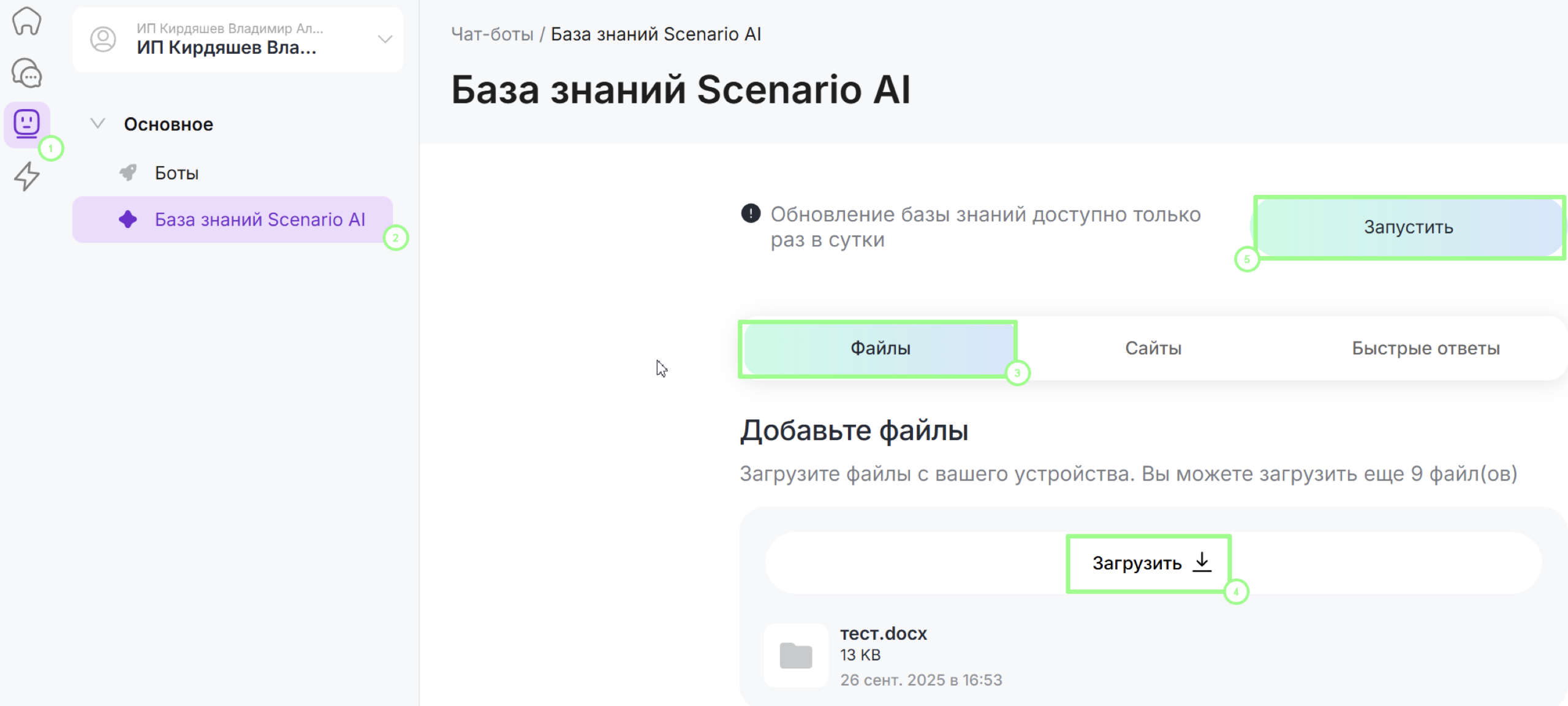Follow the Чат-боты breadcrumb link
The width and height of the screenshot is (1568, 706).
coord(492,34)
